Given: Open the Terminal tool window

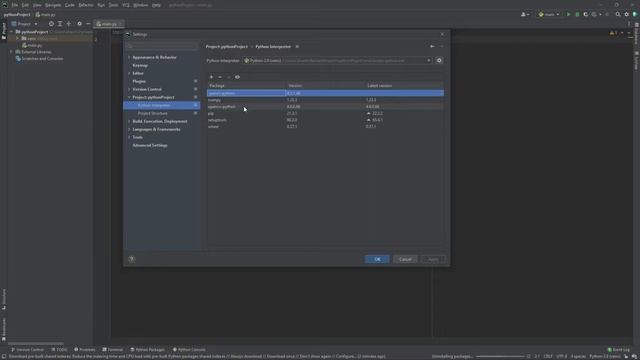Looking at the screenshot, I should [x=113, y=350].
